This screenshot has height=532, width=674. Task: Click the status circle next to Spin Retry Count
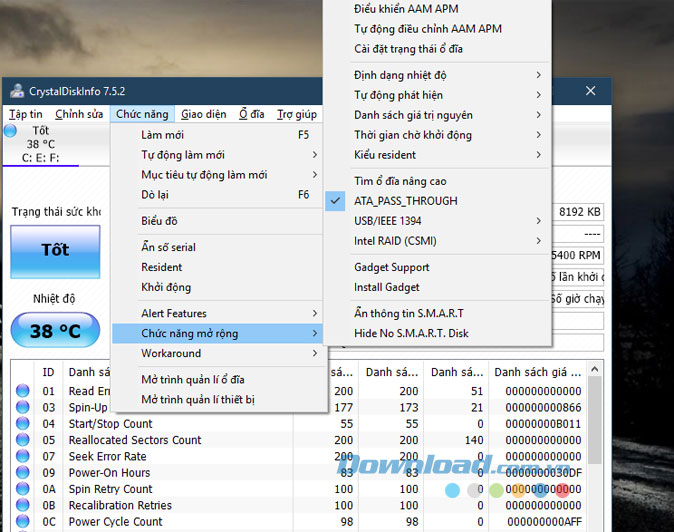coord(22,489)
